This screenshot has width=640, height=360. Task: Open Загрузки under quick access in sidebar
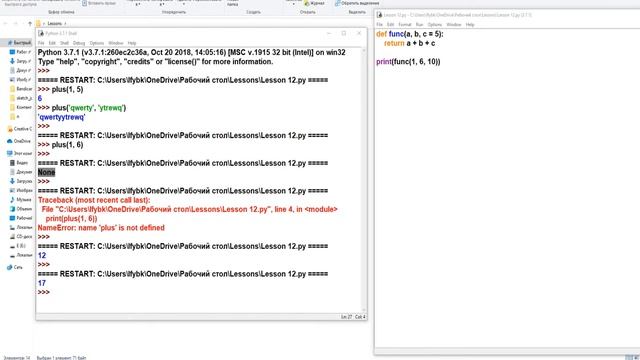(x=20, y=61)
